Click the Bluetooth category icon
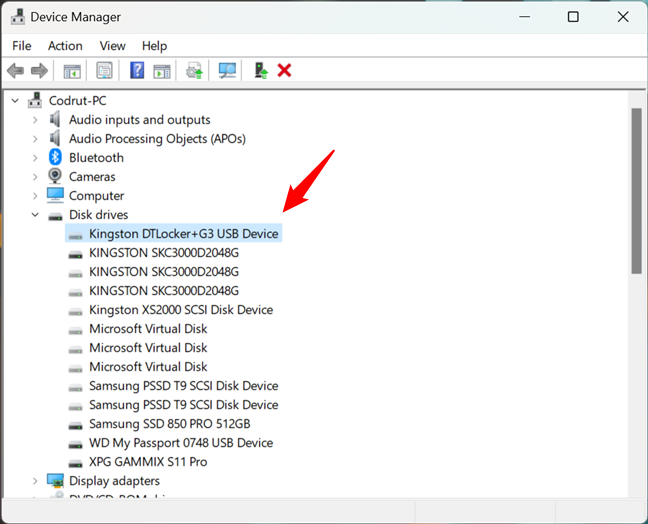The width and height of the screenshot is (648, 524). (55, 157)
